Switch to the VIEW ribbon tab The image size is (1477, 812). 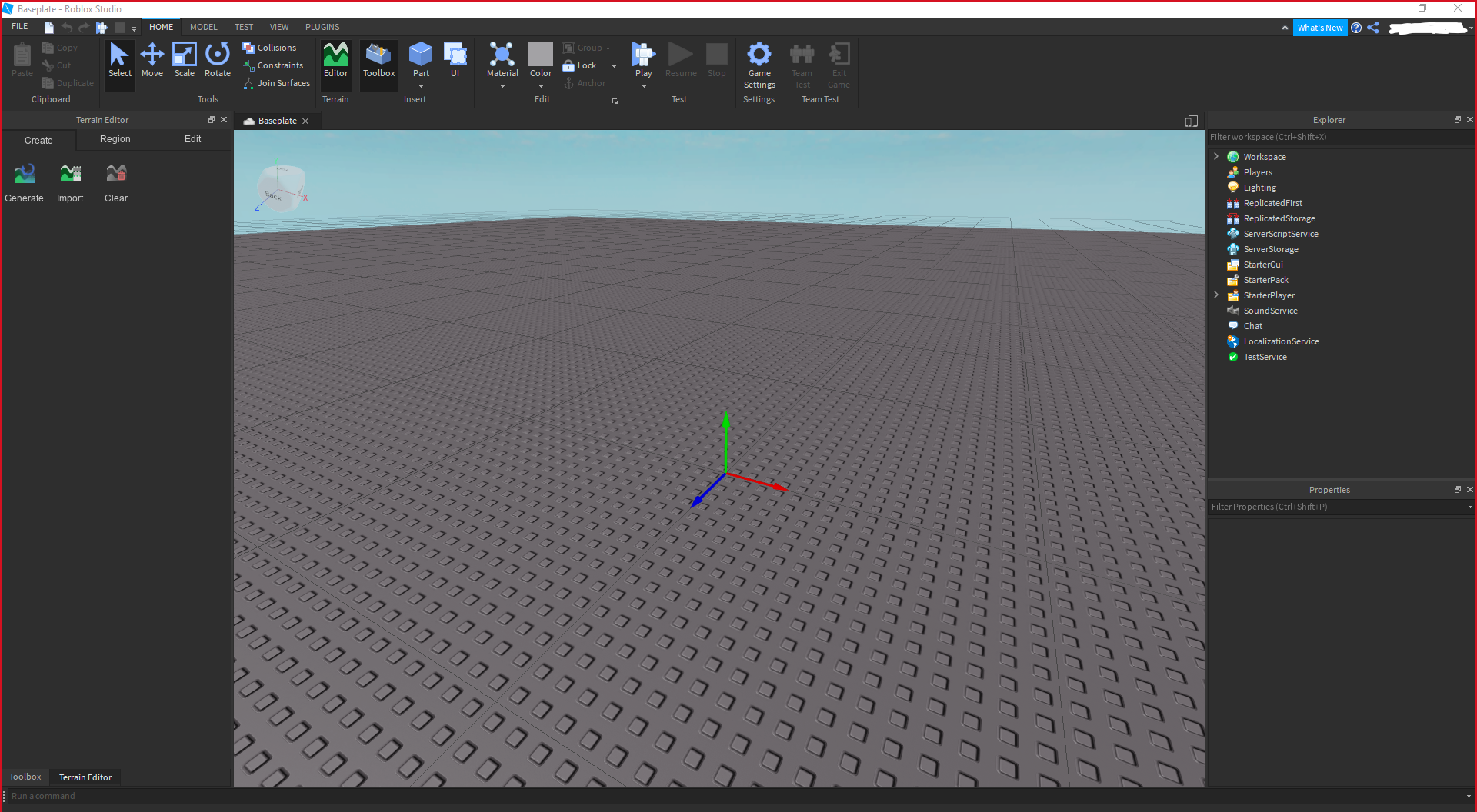(279, 27)
